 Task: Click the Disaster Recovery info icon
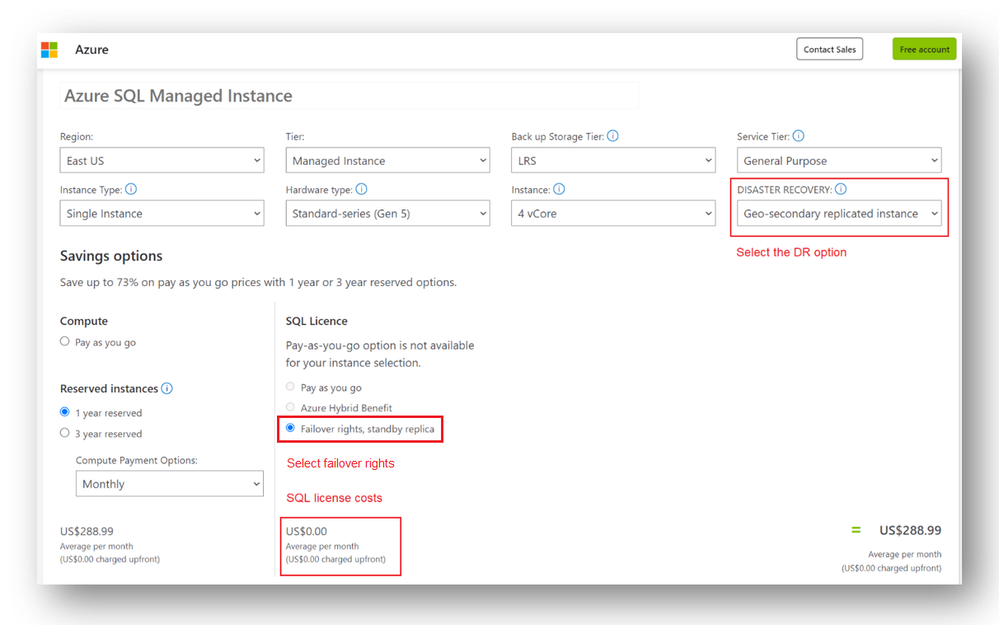840,189
